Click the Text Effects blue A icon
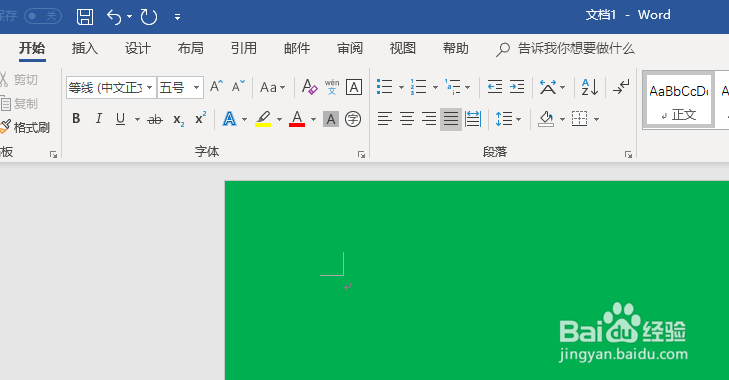 click(x=229, y=119)
